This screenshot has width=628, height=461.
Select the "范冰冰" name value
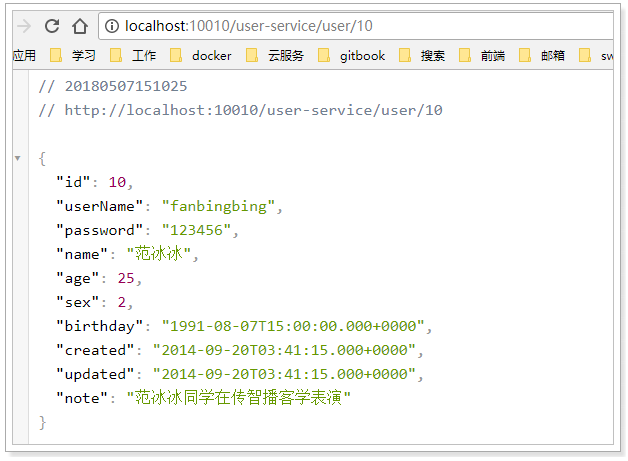pos(159,254)
